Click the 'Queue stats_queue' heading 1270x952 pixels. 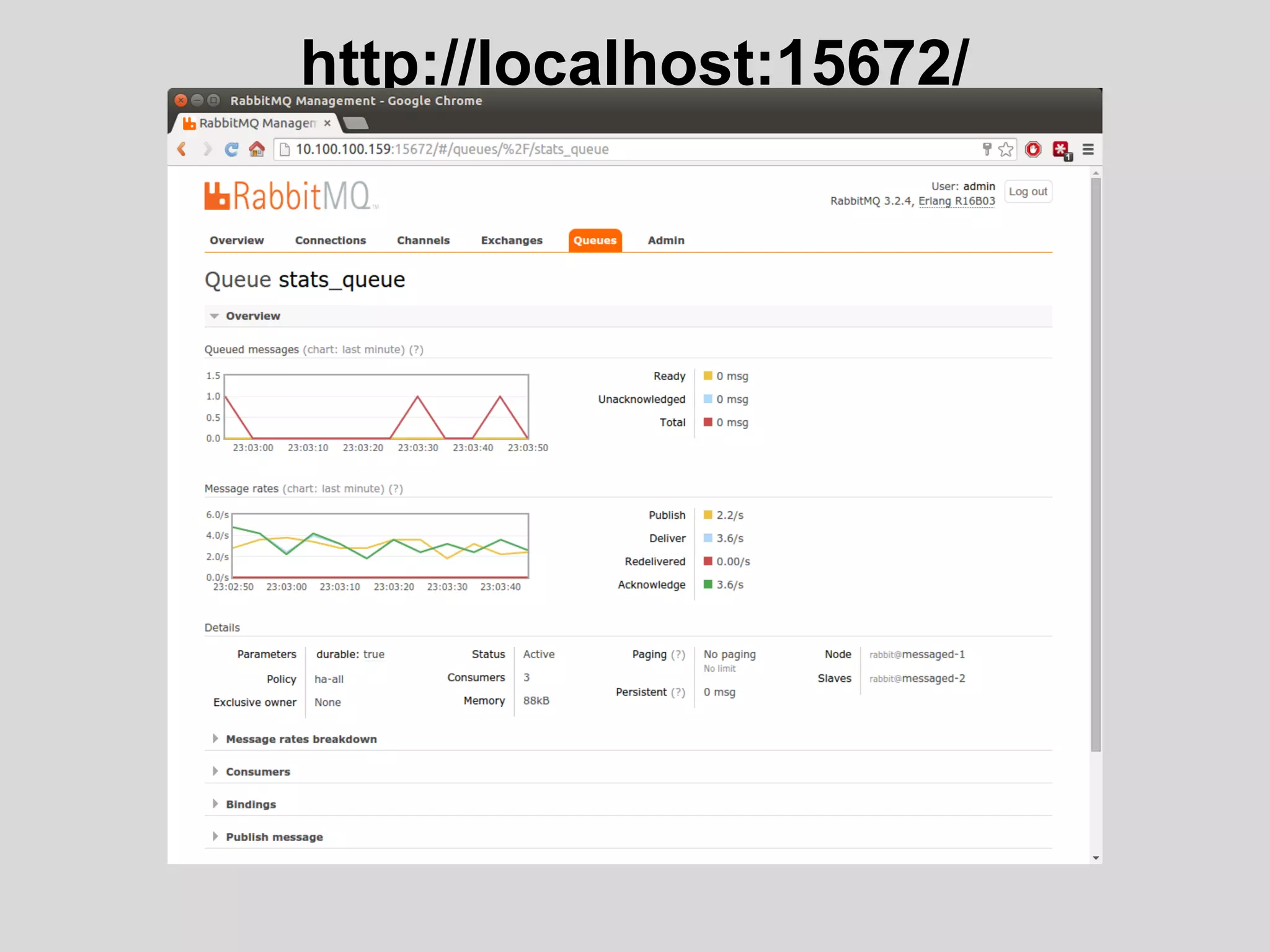pos(305,280)
